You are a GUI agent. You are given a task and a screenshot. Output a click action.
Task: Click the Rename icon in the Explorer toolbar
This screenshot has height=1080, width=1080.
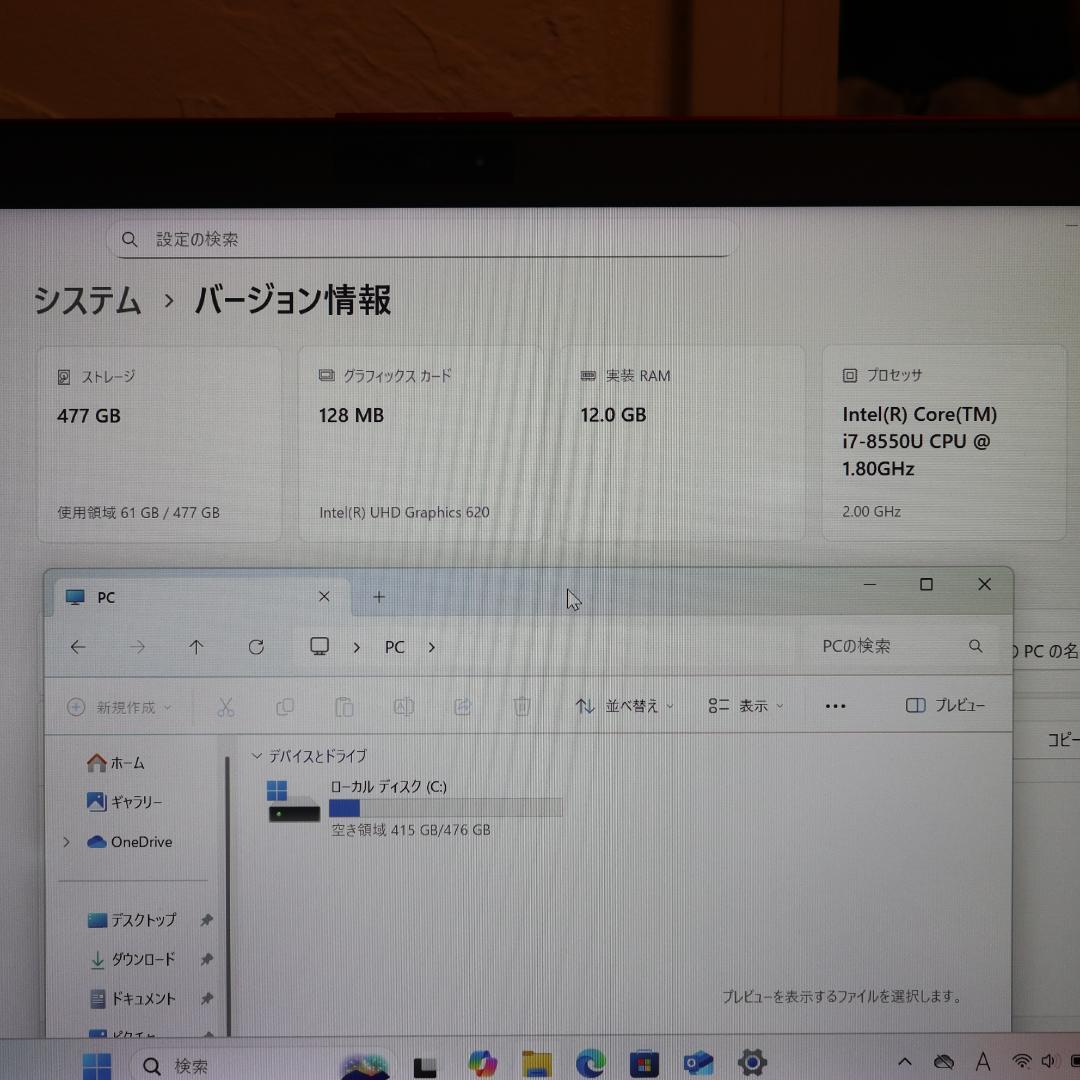pyautogui.click(x=403, y=706)
